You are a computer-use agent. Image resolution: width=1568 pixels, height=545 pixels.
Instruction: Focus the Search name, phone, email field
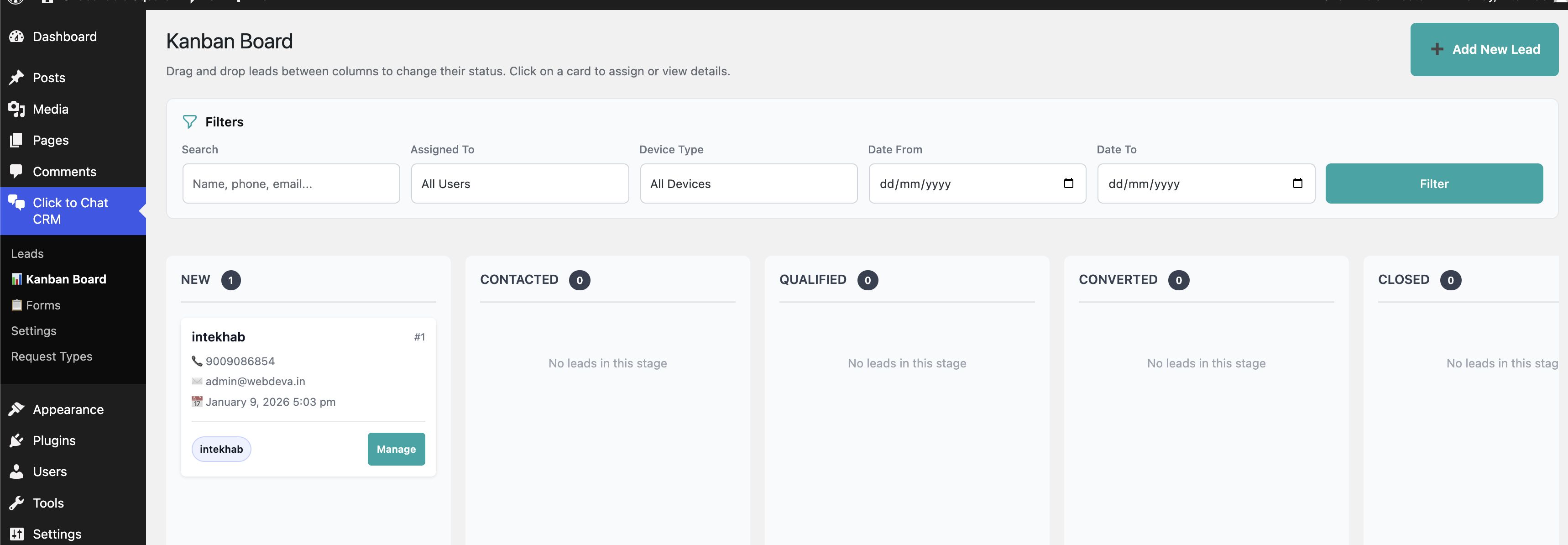point(291,183)
